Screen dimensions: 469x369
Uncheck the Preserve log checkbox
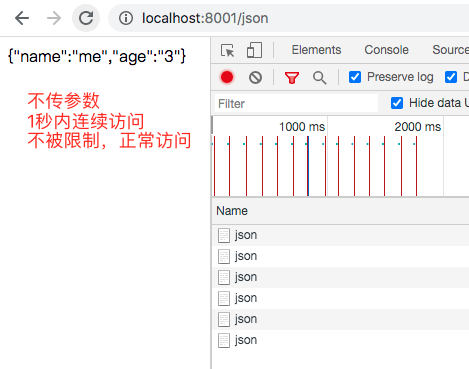[x=355, y=77]
